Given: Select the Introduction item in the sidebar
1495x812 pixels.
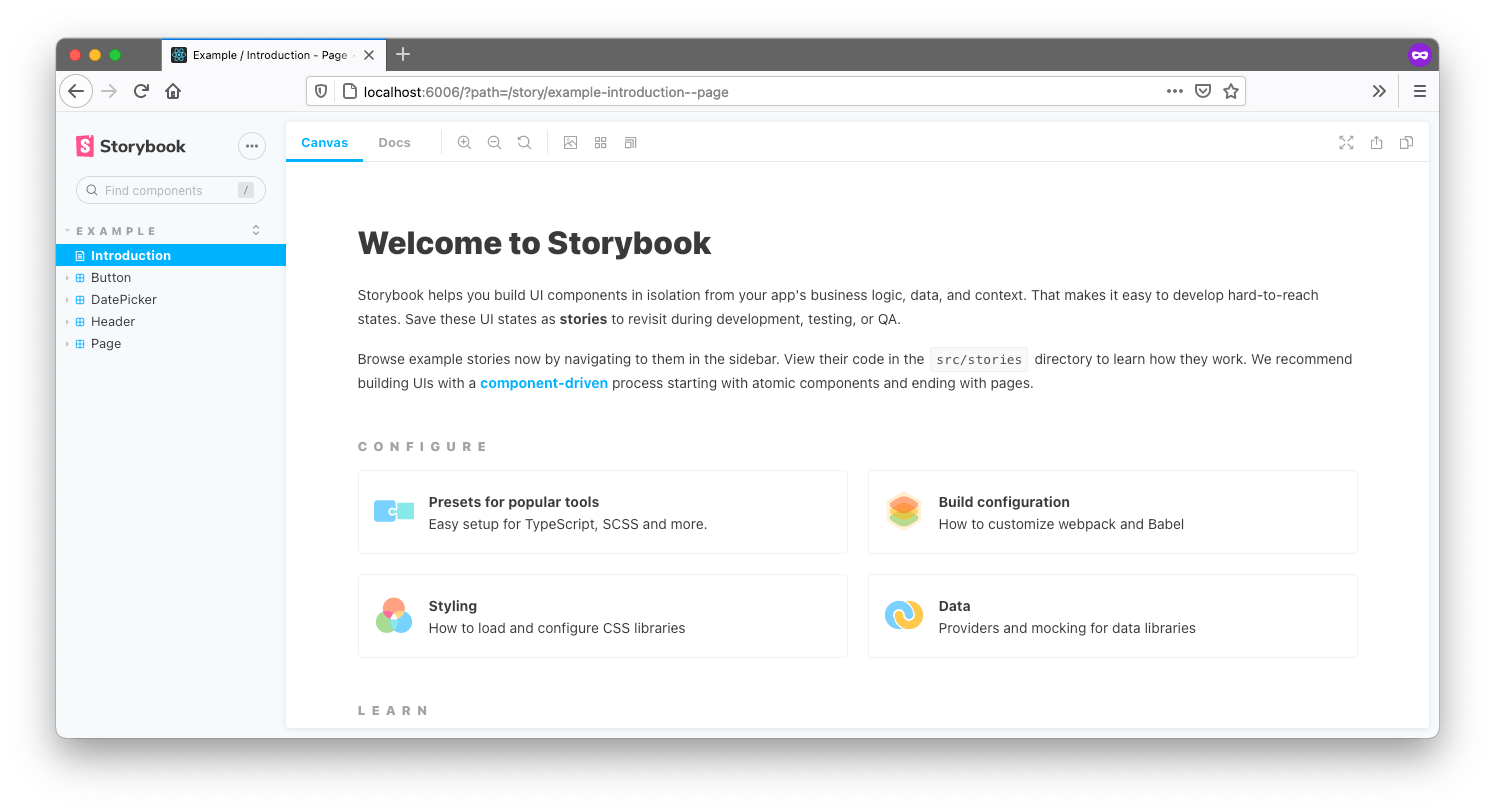Looking at the screenshot, I should [x=171, y=255].
